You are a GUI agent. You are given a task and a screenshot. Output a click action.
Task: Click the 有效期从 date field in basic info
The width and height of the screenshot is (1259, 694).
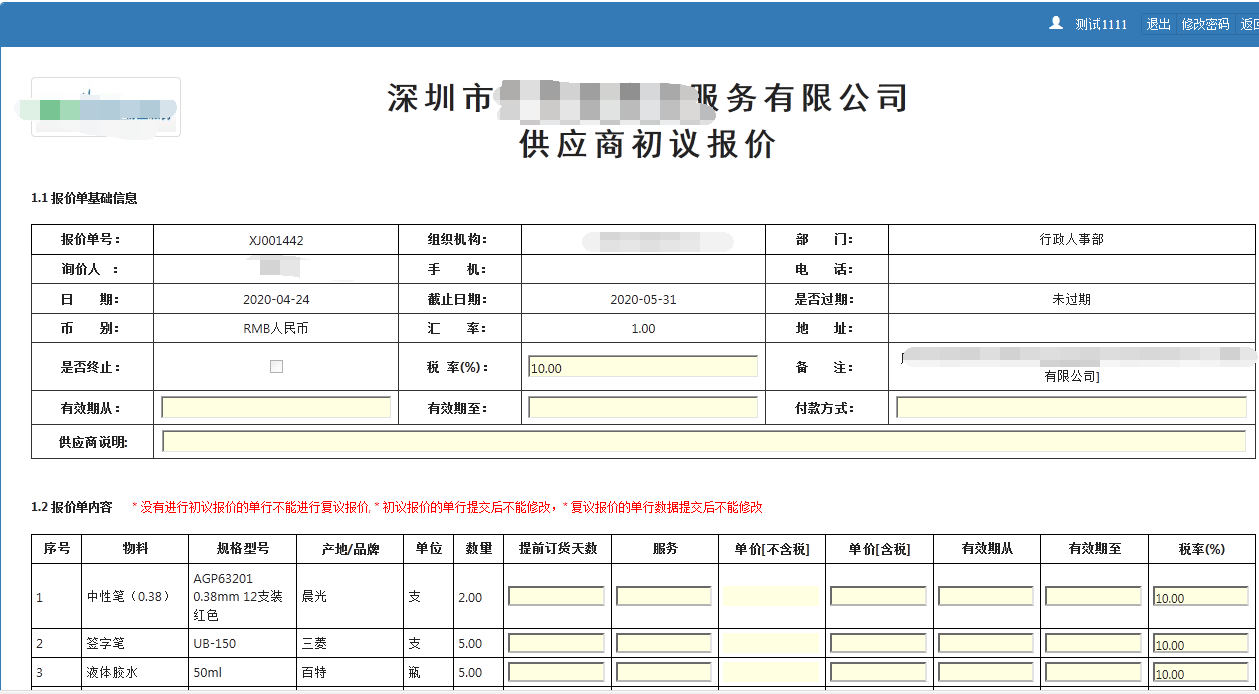pos(276,407)
